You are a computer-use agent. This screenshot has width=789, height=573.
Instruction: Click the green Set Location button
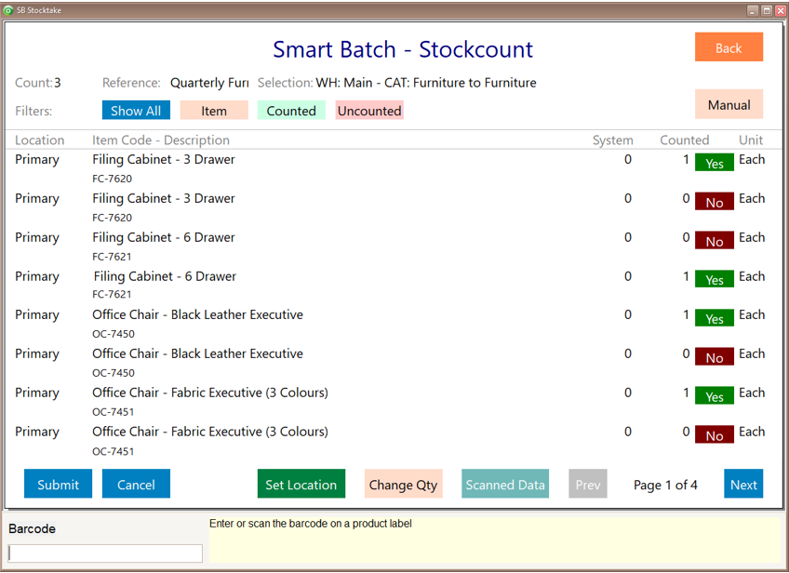[x=300, y=485]
